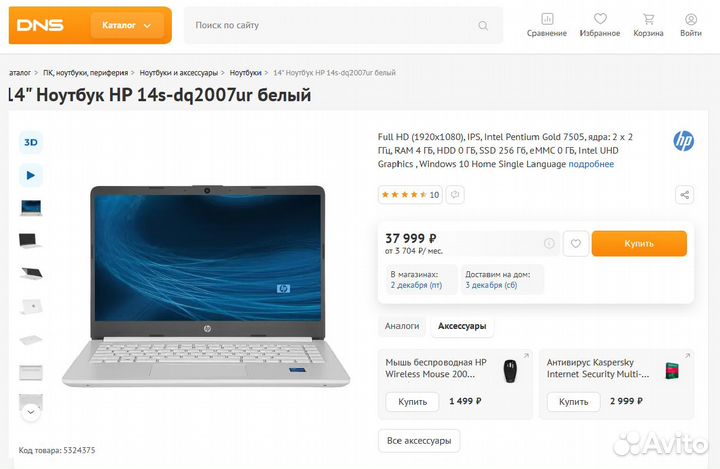Click the share icon near rating
Viewport: 720px width, 469px height.
point(684,195)
